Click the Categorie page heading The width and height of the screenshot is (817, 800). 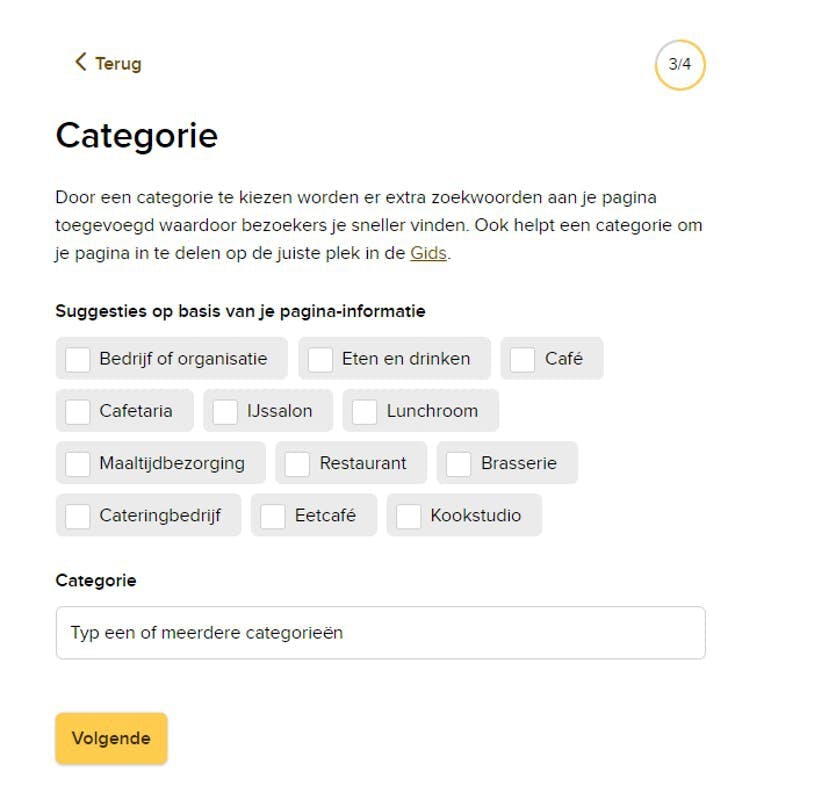137,135
